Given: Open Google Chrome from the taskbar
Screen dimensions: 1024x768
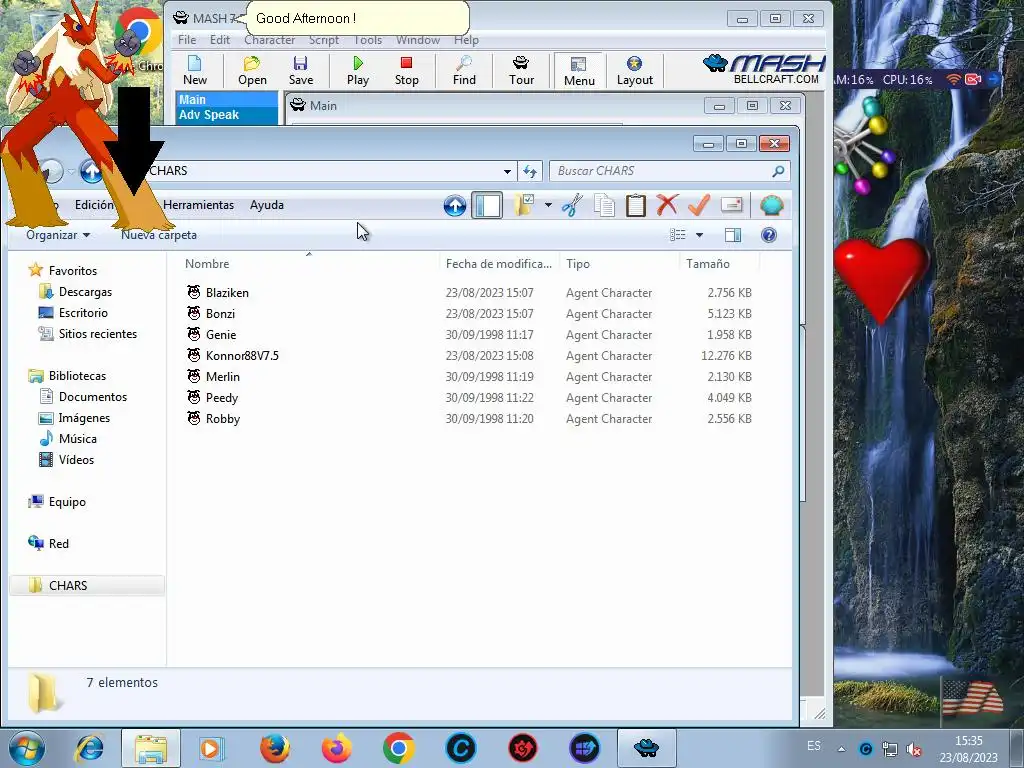Looking at the screenshot, I should (x=398, y=748).
